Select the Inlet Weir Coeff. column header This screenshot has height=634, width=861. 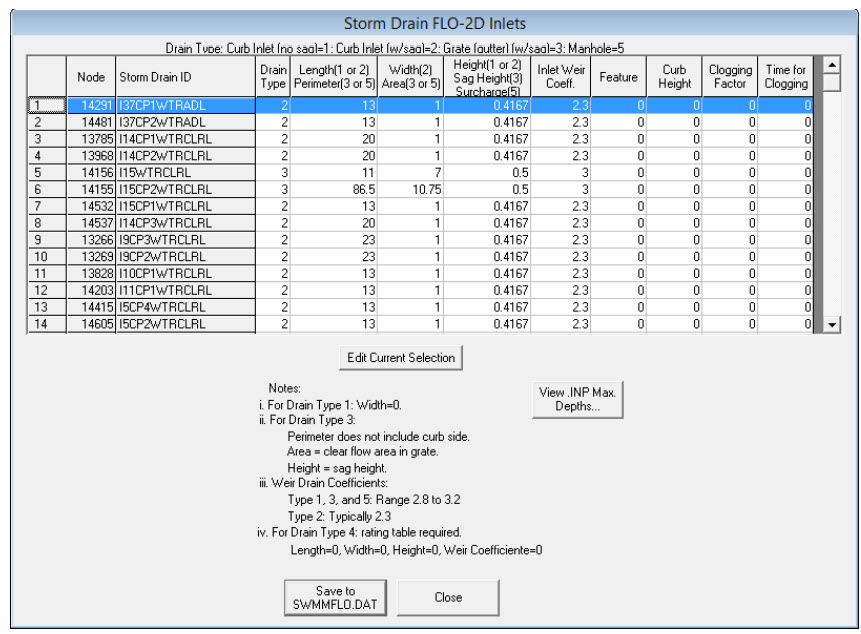pos(561,77)
